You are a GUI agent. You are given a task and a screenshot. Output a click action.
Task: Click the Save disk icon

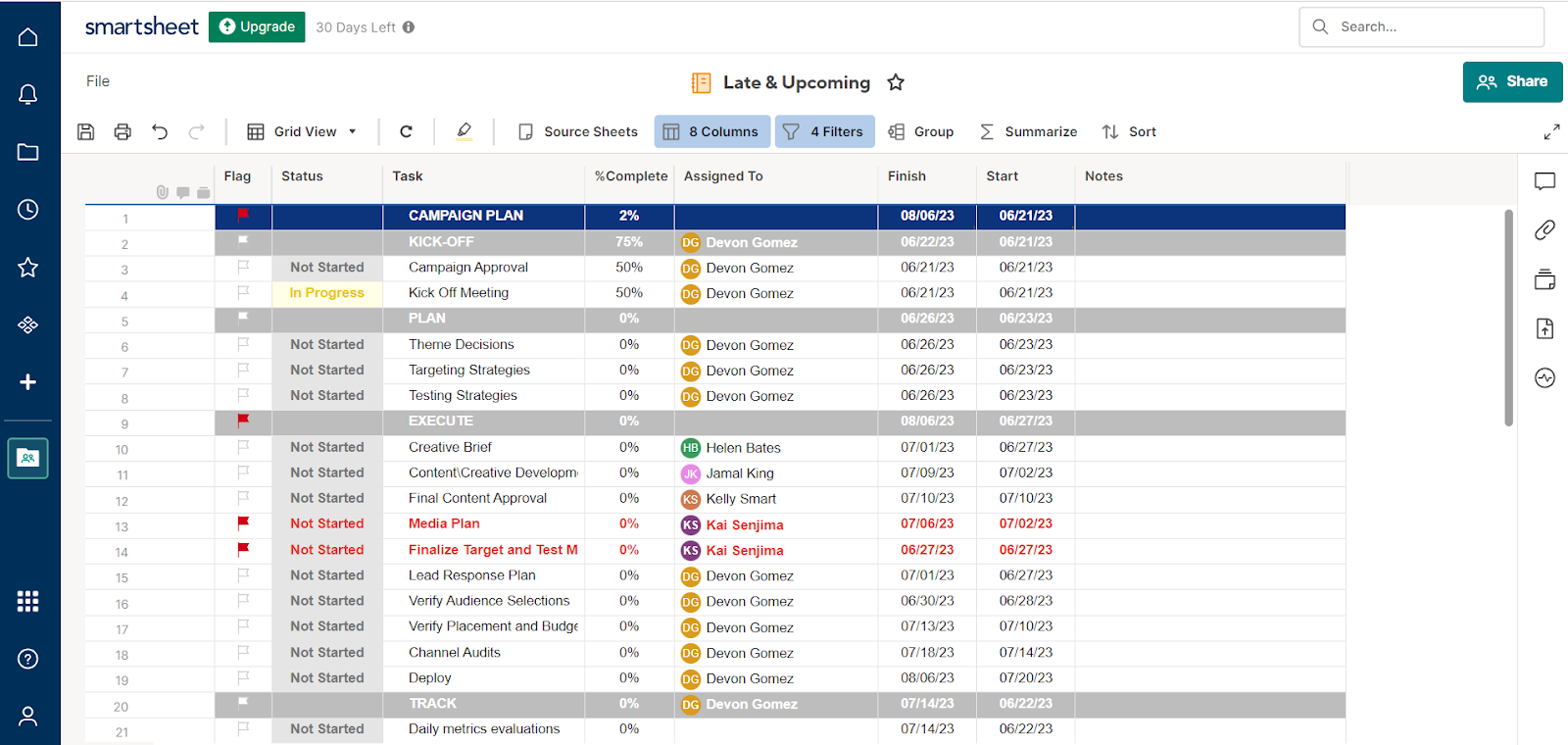[x=86, y=131]
